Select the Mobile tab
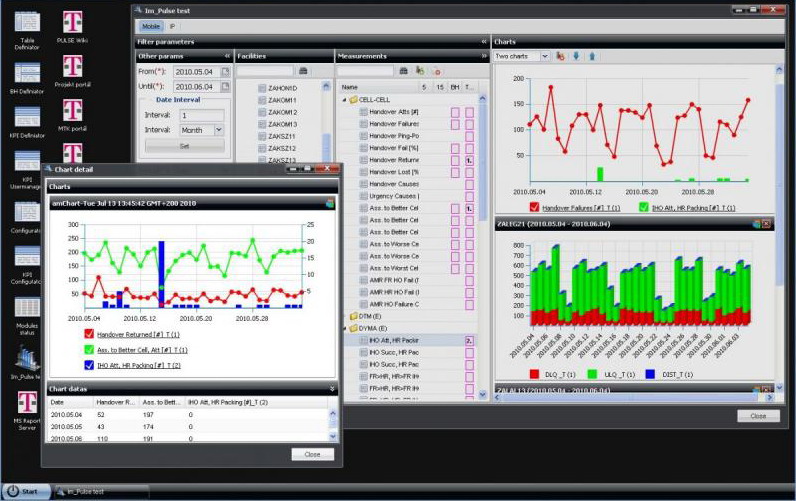796x501 pixels. [150, 26]
